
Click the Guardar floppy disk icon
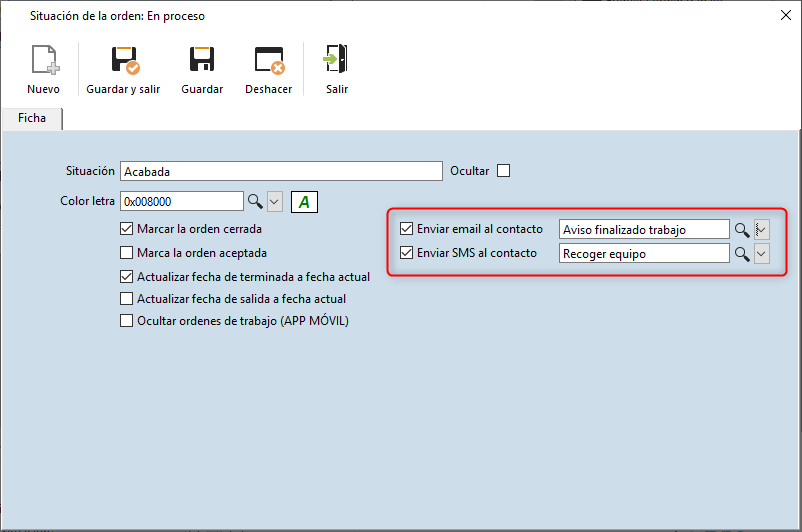202,59
